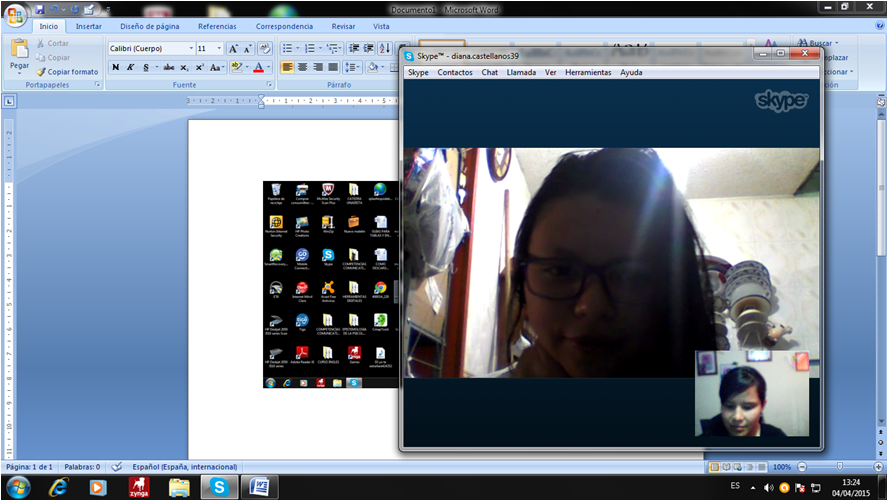888x501 pixels.
Task: Switch to the web layout view
Action: (x=737, y=467)
